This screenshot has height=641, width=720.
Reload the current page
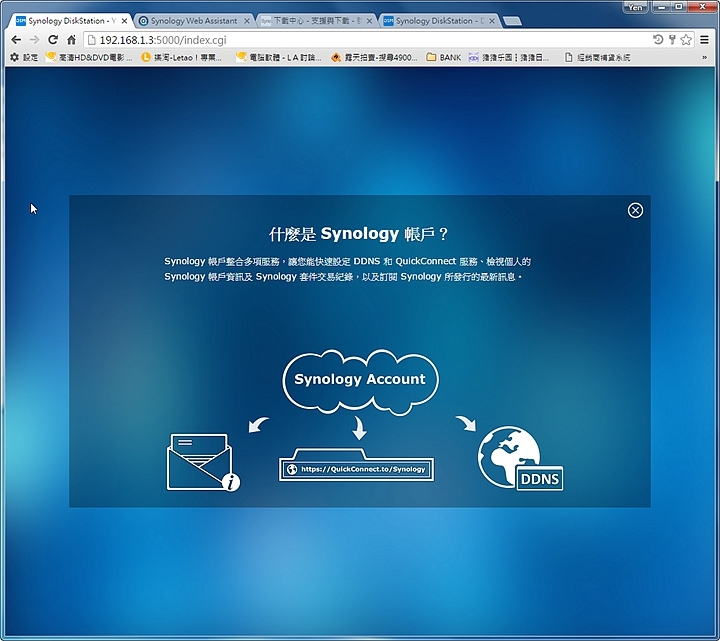click(x=53, y=40)
